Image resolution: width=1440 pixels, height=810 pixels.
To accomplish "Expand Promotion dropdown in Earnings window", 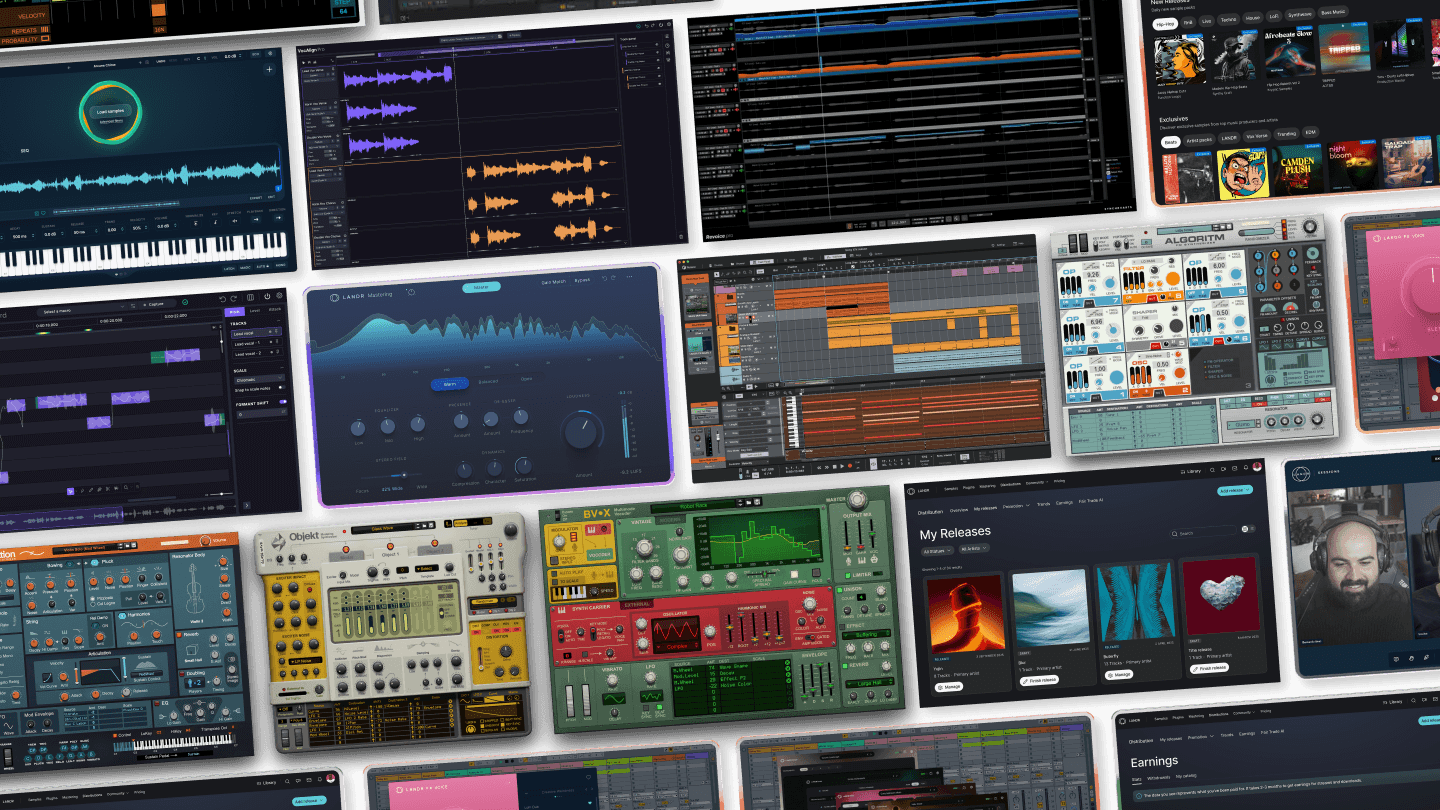I will point(1201,737).
